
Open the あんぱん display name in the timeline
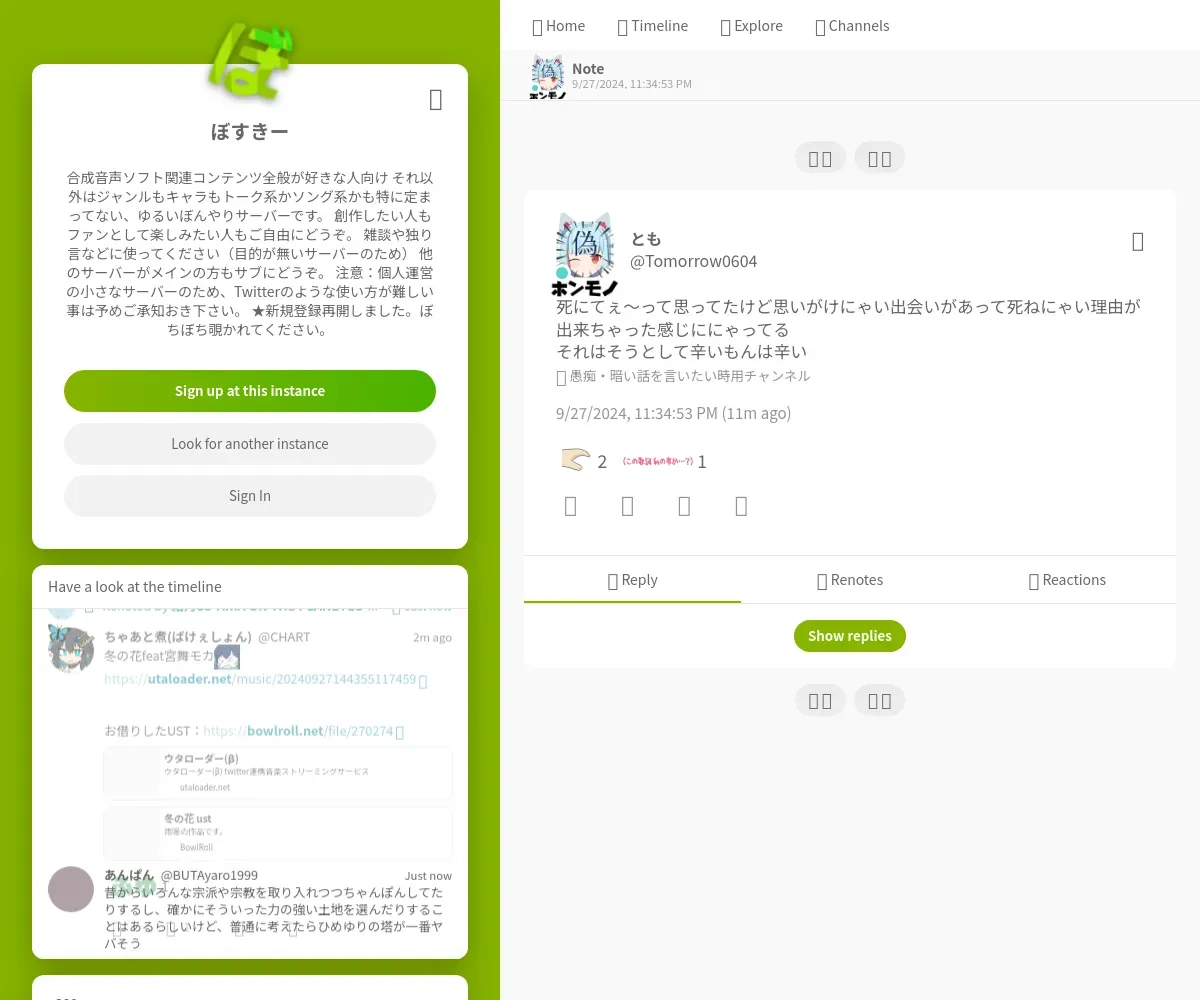point(129,875)
